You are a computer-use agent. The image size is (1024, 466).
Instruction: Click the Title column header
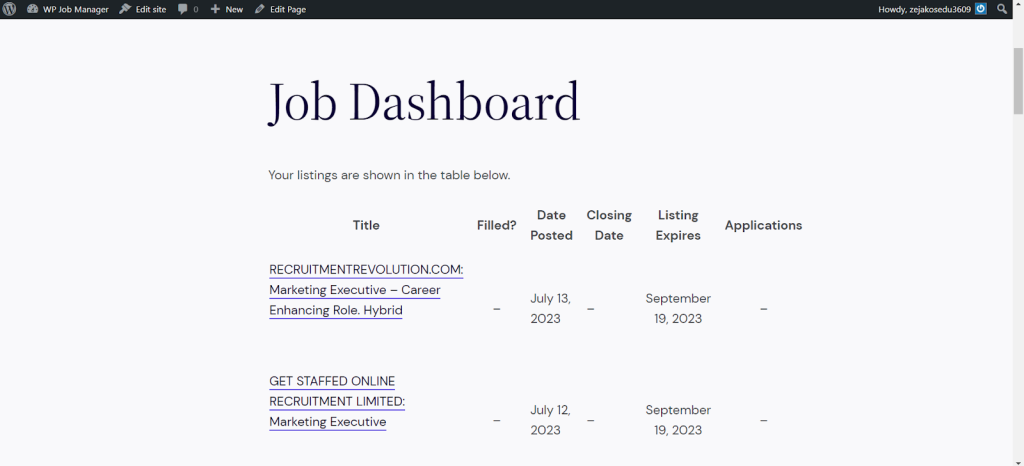[x=366, y=225]
